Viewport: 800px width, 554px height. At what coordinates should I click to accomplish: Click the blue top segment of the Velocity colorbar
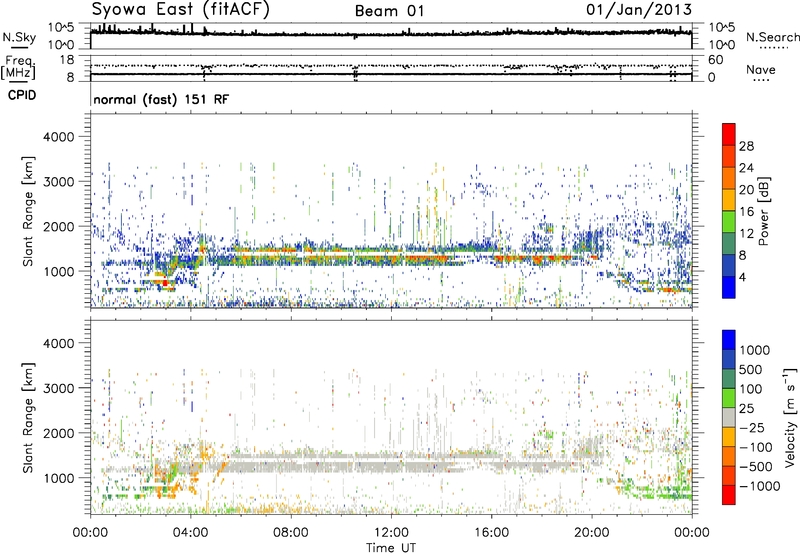click(729, 340)
